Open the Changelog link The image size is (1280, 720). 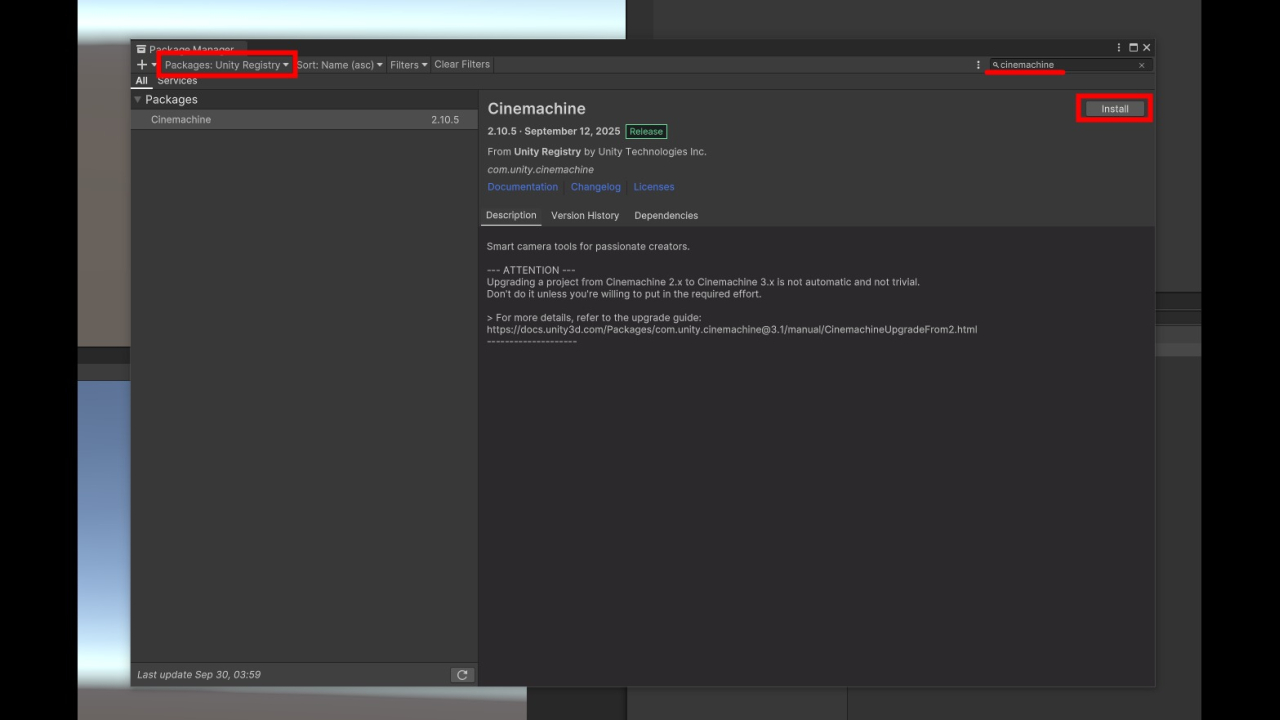(x=596, y=187)
